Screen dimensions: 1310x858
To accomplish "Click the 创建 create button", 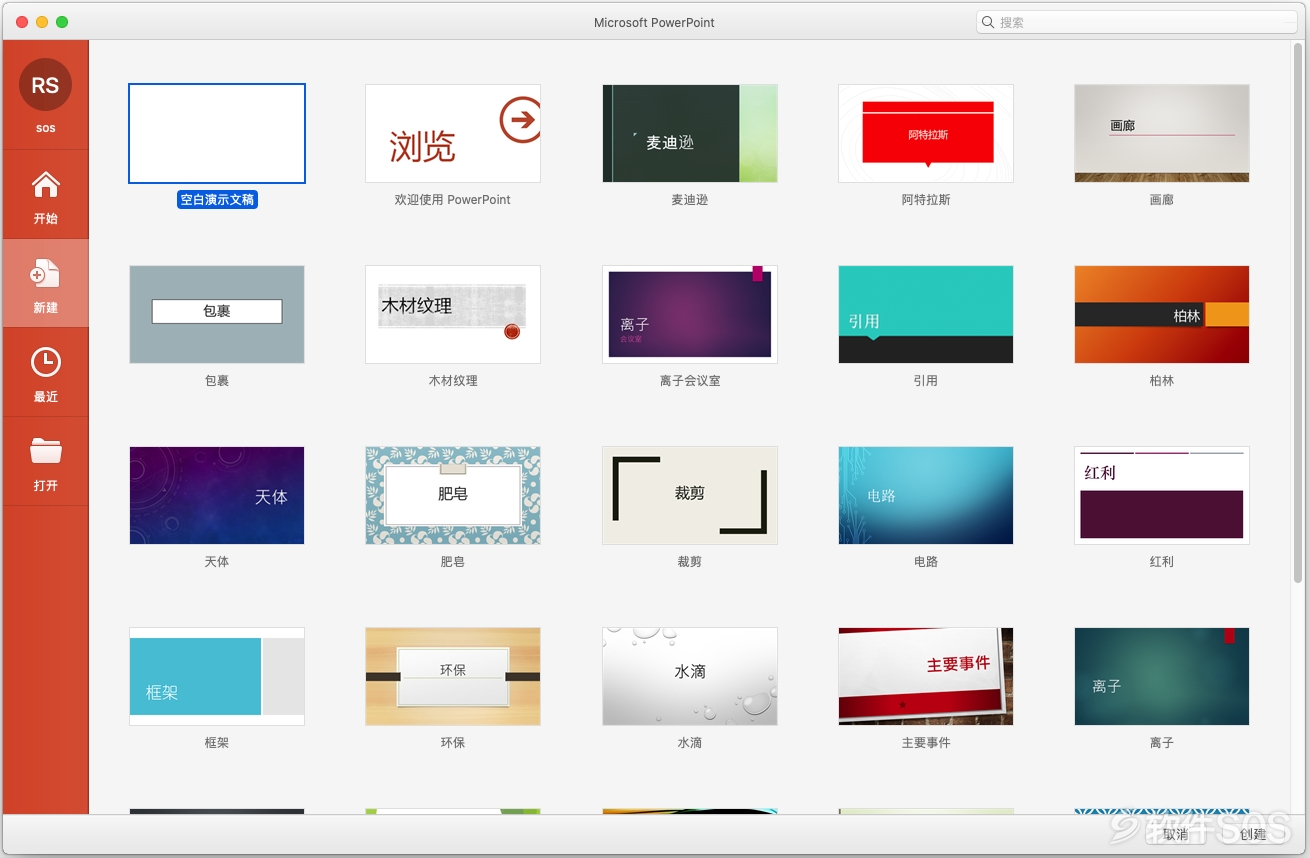I will (x=1253, y=834).
